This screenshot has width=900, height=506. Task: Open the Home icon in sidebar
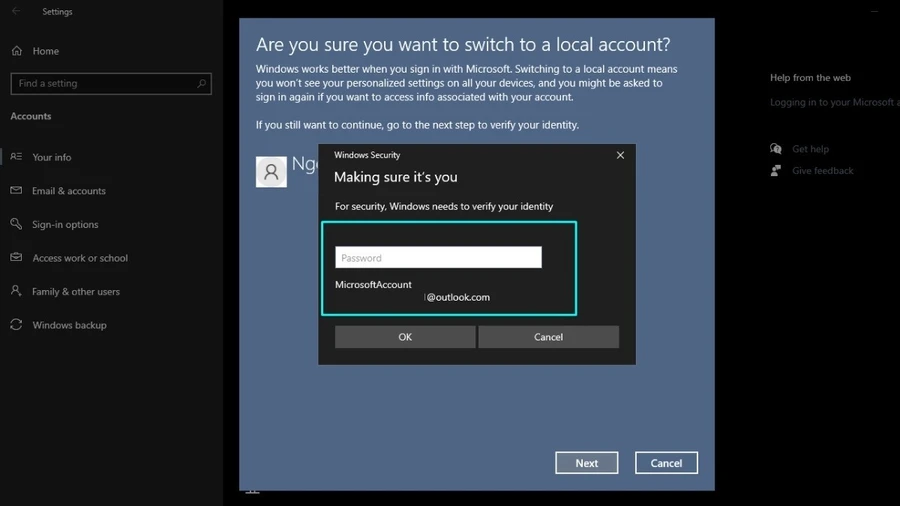click(17, 50)
